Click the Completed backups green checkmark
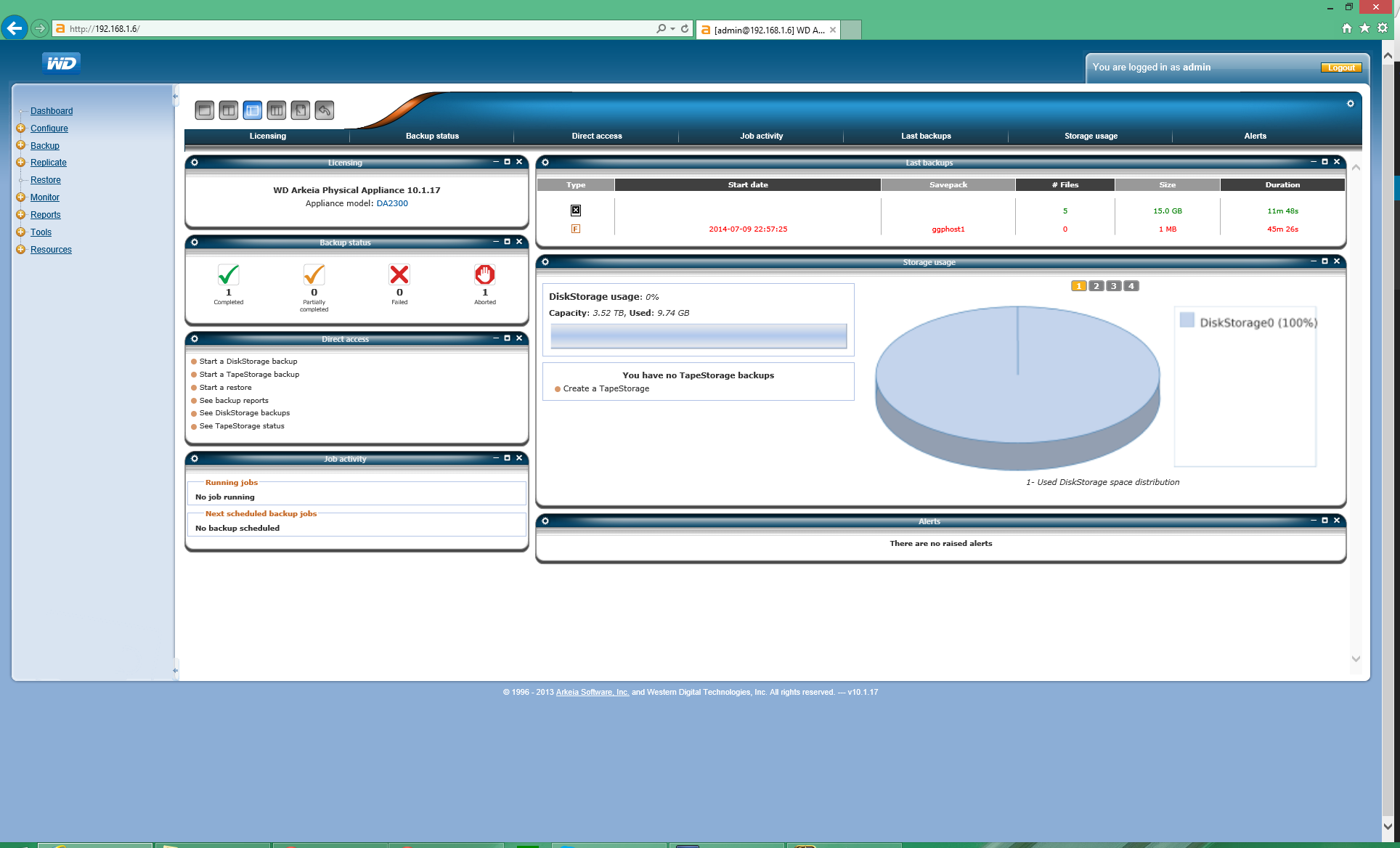Viewport: 1400px width, 848px height. [x=228, y=274]
